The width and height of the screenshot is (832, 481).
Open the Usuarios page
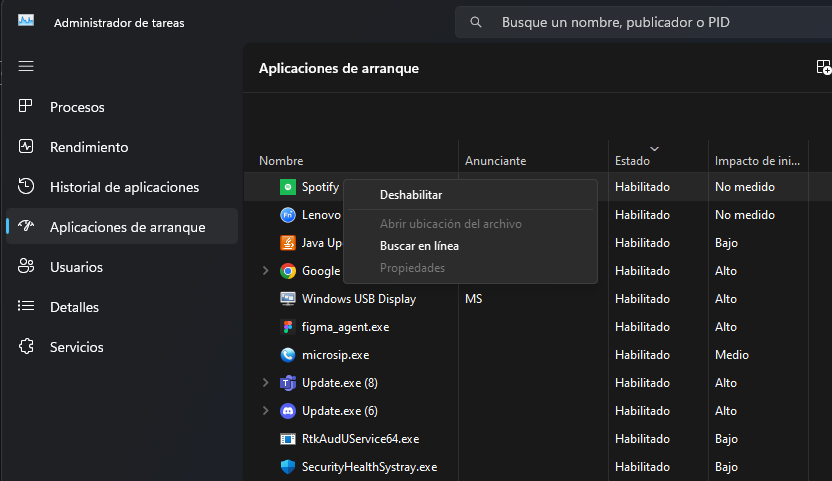pyautogui.click(x=122, y=267)
